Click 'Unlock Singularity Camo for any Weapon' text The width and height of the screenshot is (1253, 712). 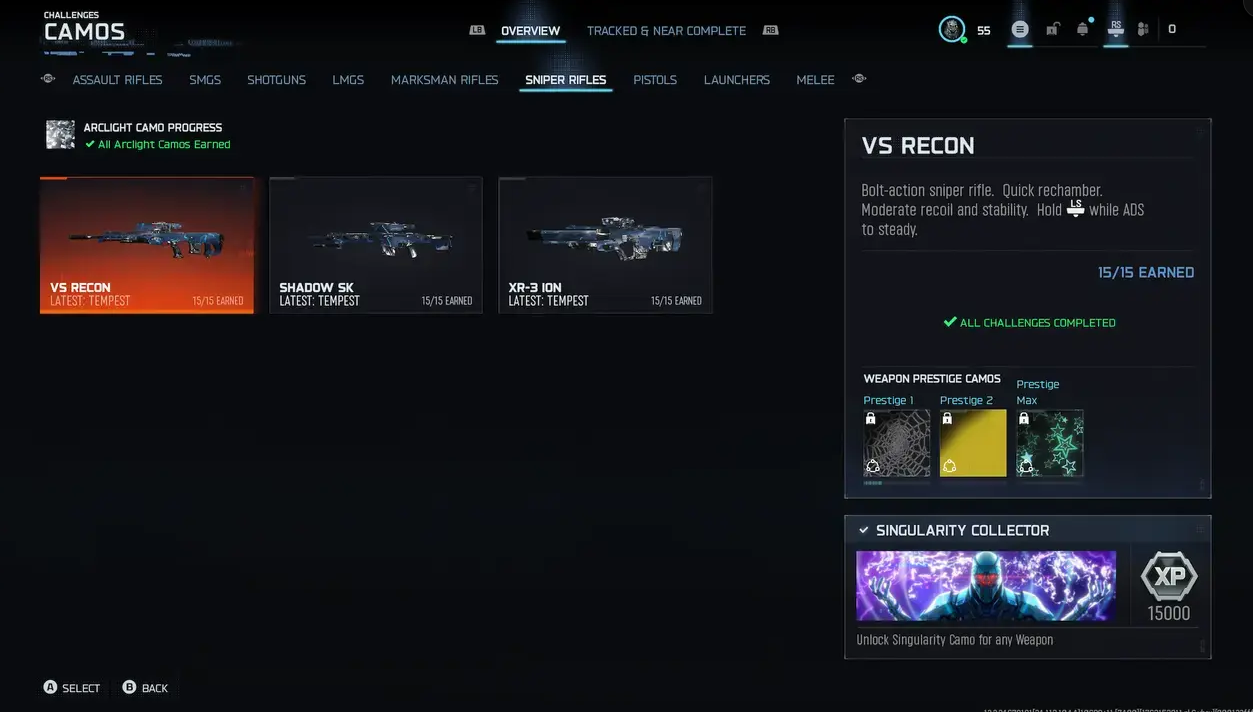coord(955,640)
